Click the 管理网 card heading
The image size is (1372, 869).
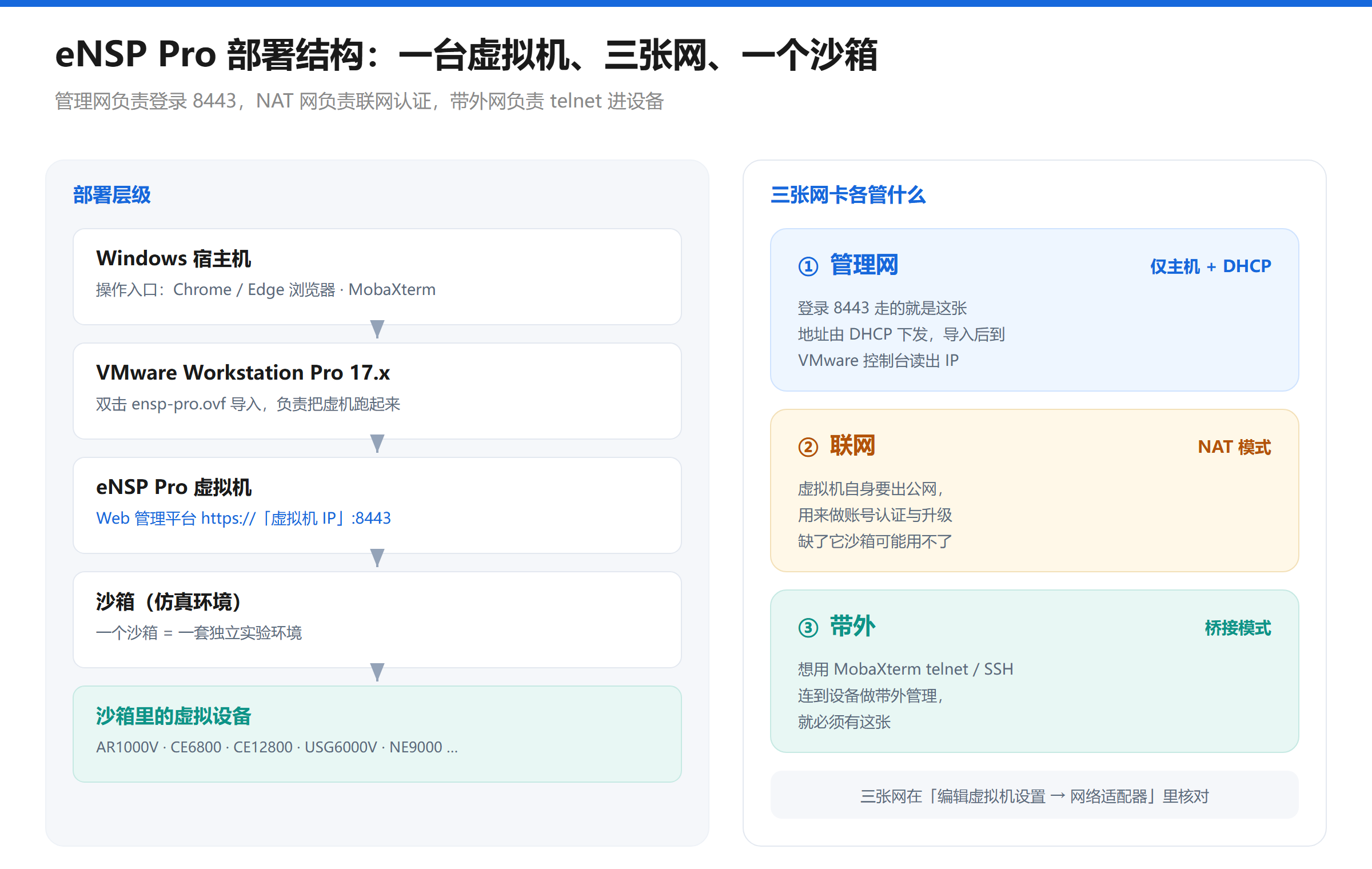click(x=864, y=265)
